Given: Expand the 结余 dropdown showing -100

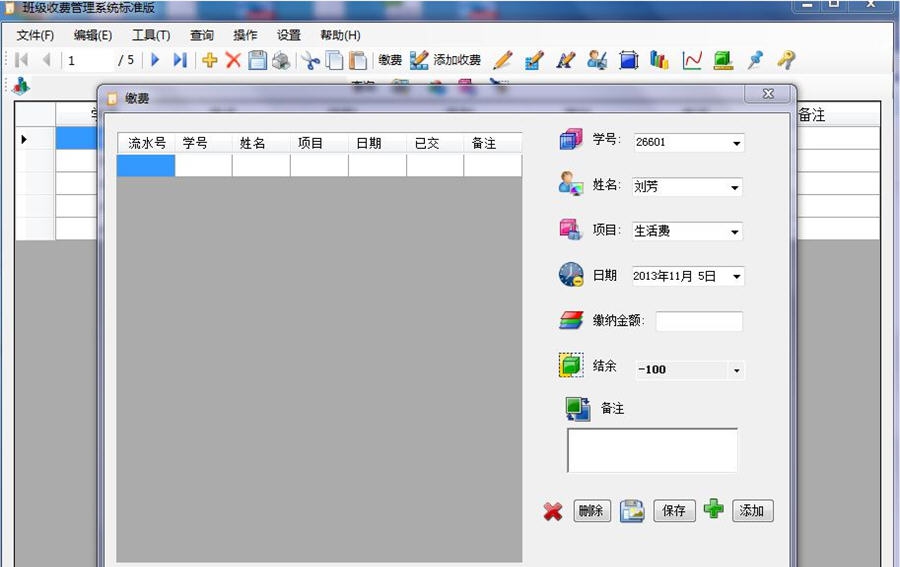Looking at the screenshot, I should [736, 370].
